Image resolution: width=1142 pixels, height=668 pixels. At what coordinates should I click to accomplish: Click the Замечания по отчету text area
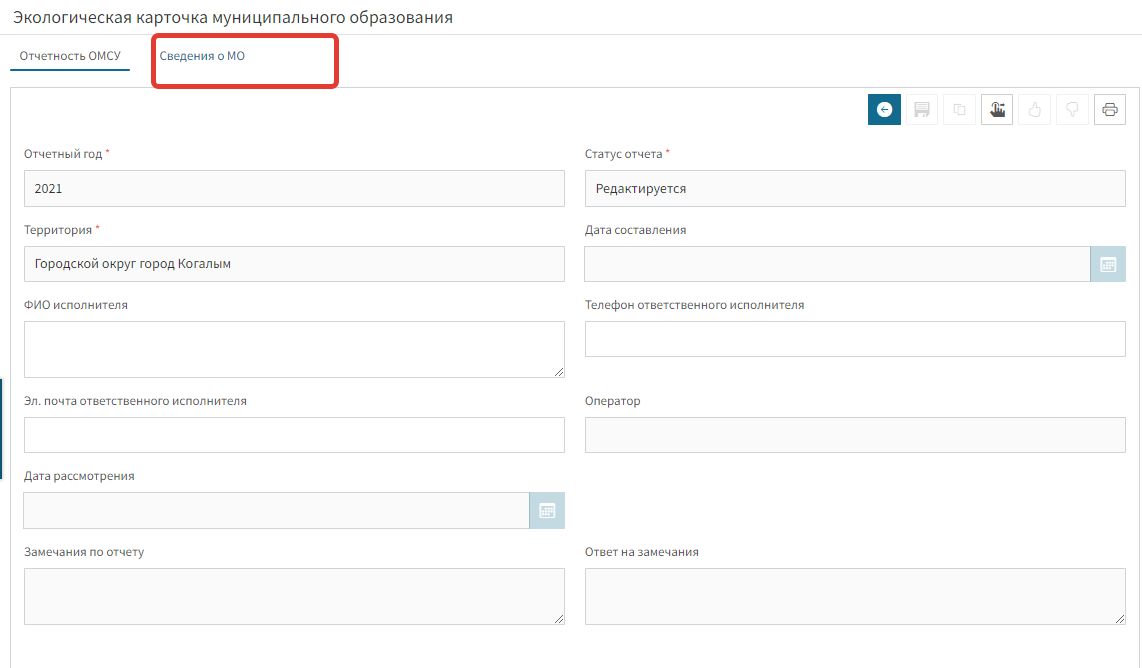pyautogui.click(x=294, y=597)
